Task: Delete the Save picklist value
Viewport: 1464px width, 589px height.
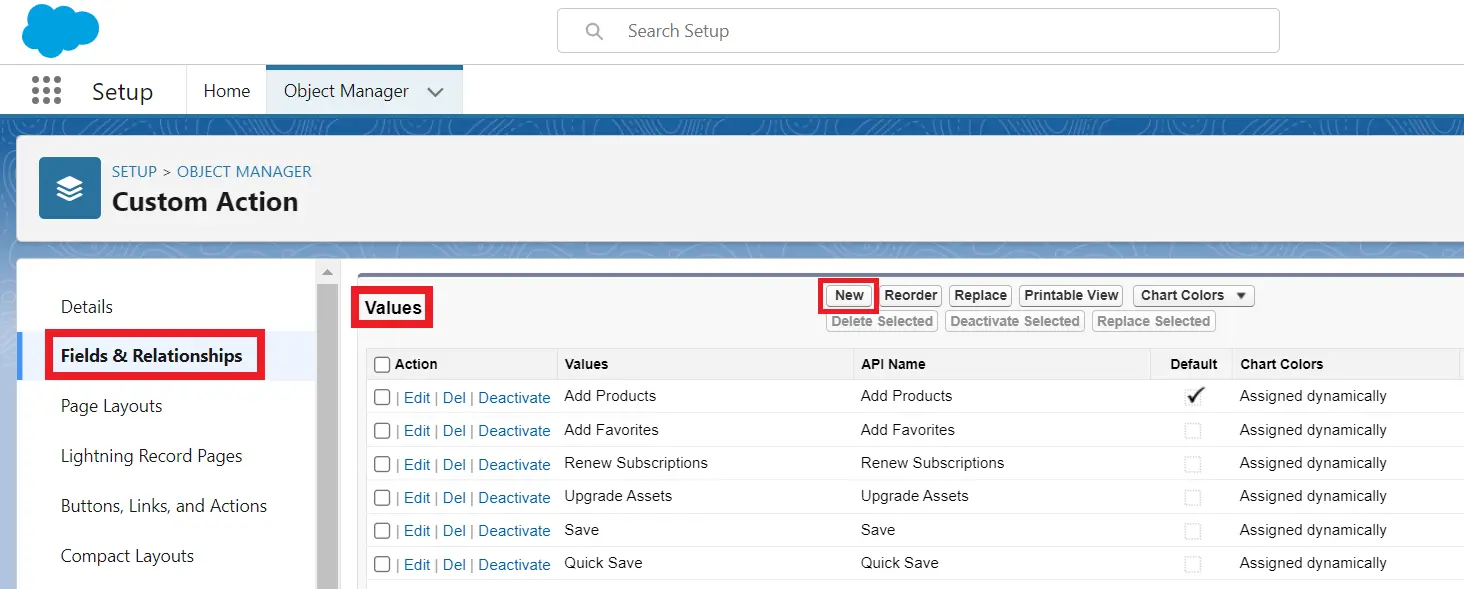Action: pyautogui.click(x=454, y=531)
